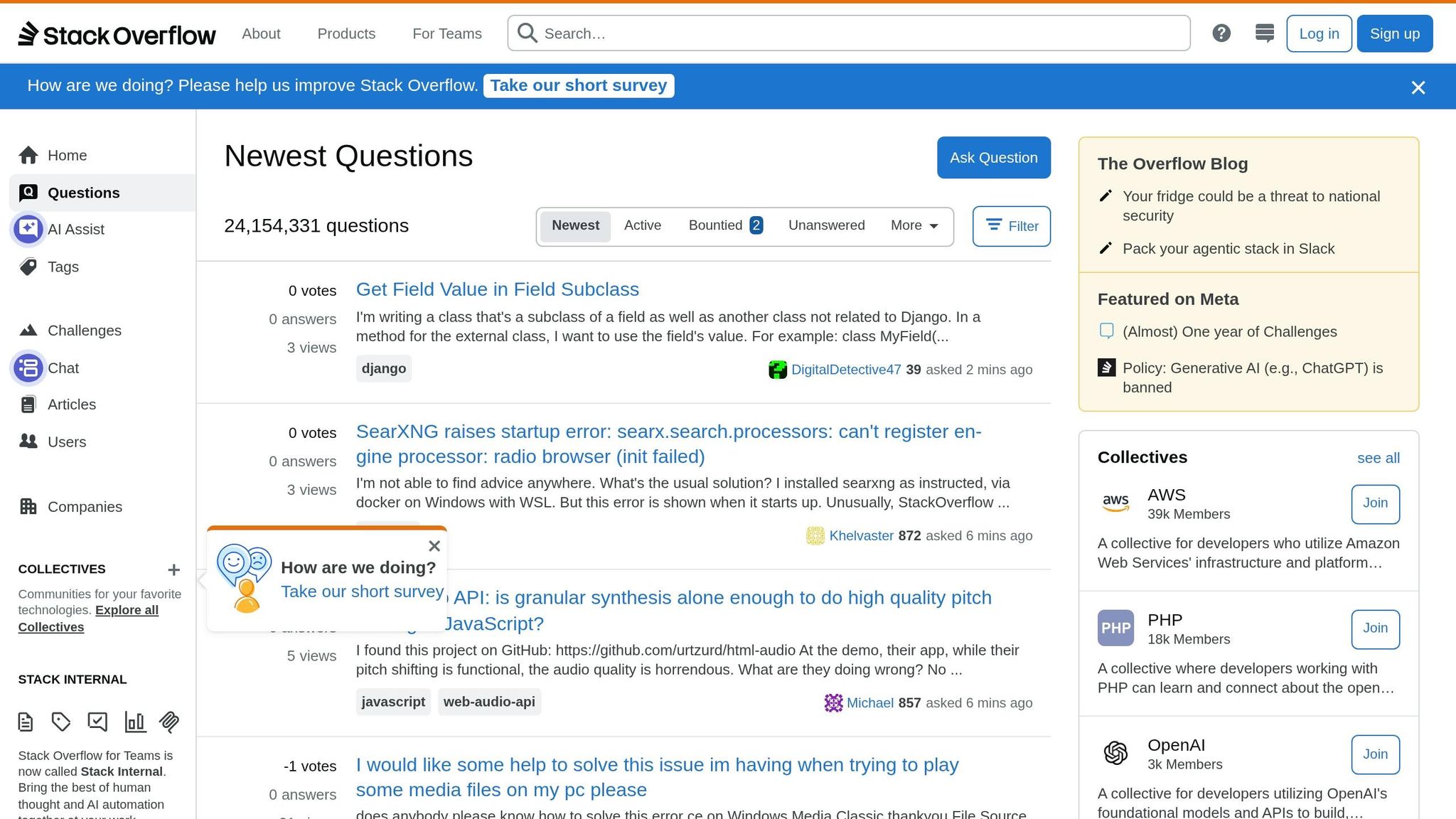
Task: Click 'Take our short survey' banner button
Action: (x=579, y=85)
